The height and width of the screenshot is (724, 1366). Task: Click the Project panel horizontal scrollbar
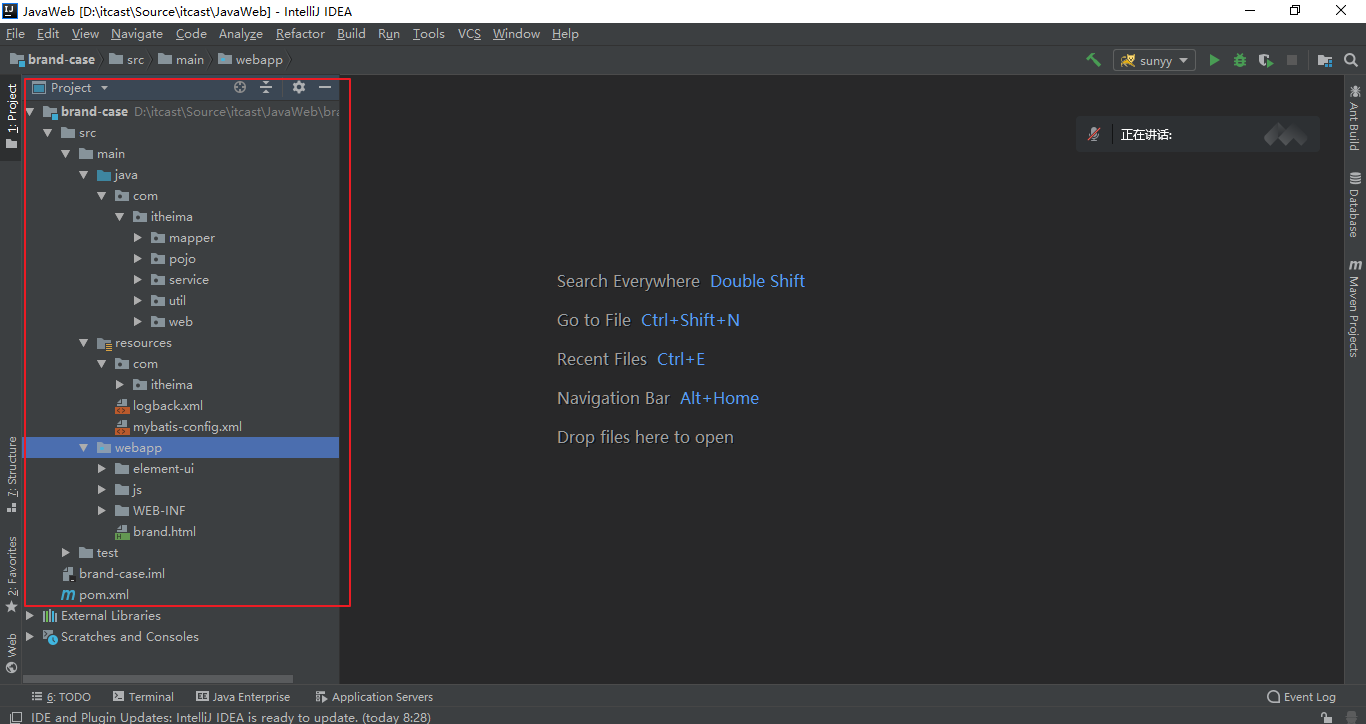click(x=158, y=679)
